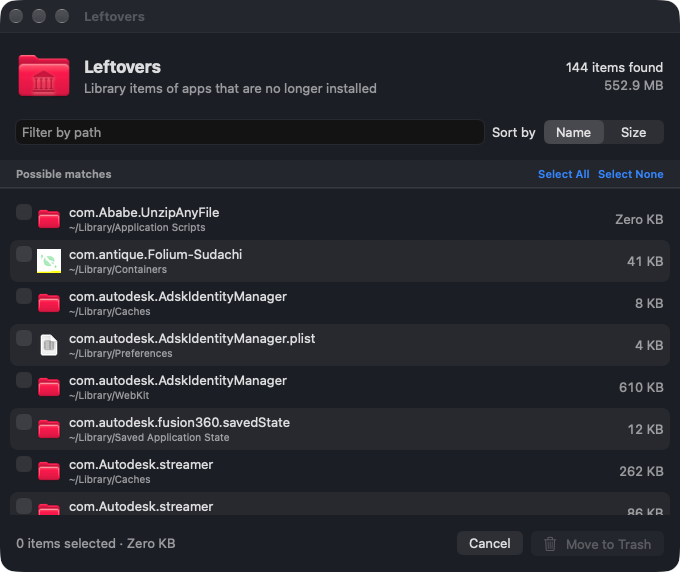The image size is (680, 572).
Task: Click the 262 KB size value
Action: pyautogui.click(x=641, y=471)
